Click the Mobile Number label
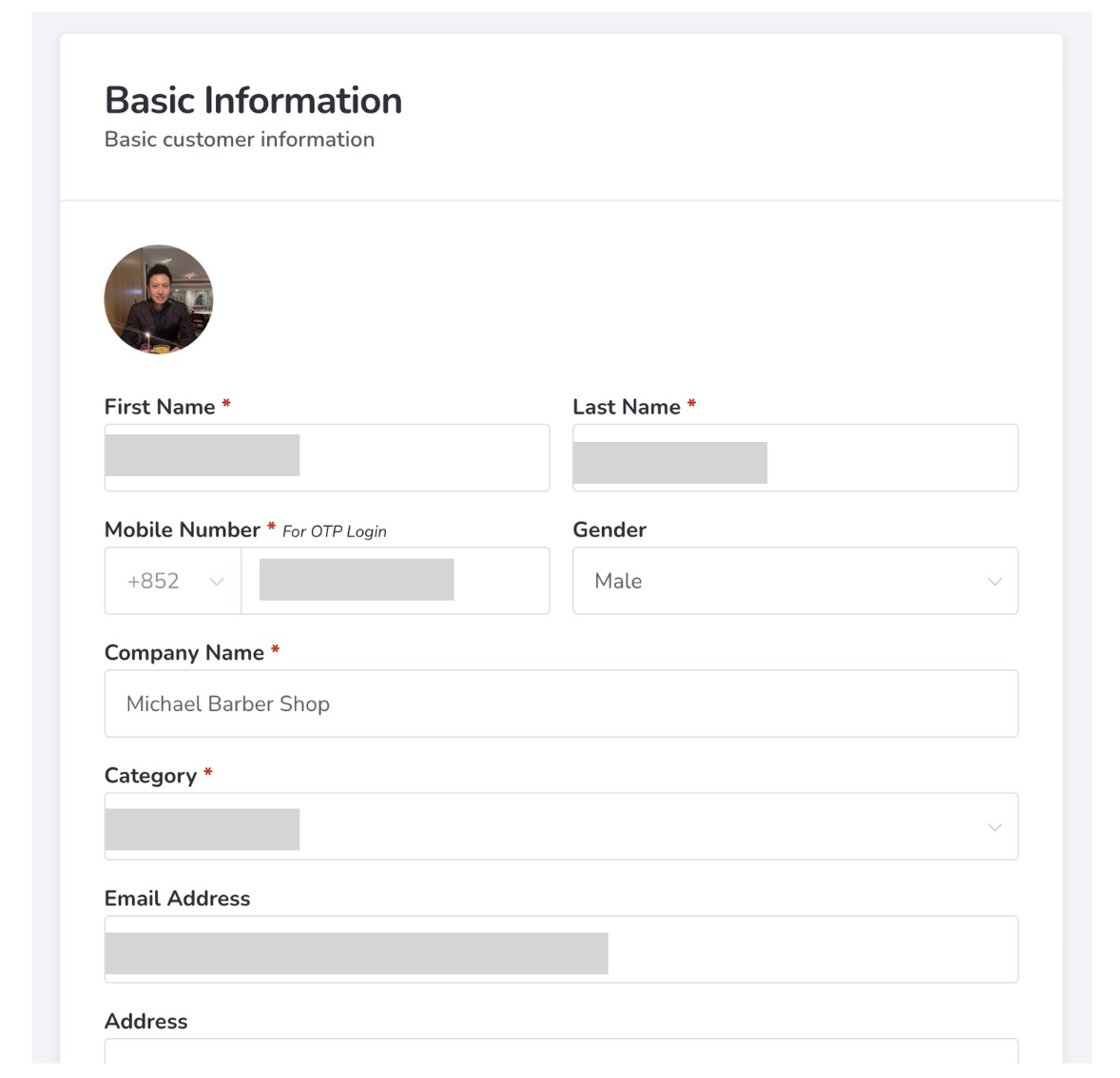This screenshot has height=1078, width=1120. [x=183, y=529]
